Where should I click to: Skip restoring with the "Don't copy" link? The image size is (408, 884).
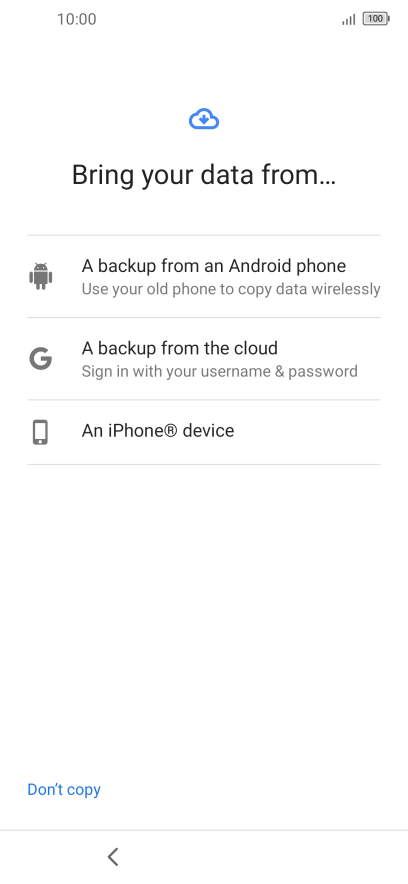tap(64, 789)
